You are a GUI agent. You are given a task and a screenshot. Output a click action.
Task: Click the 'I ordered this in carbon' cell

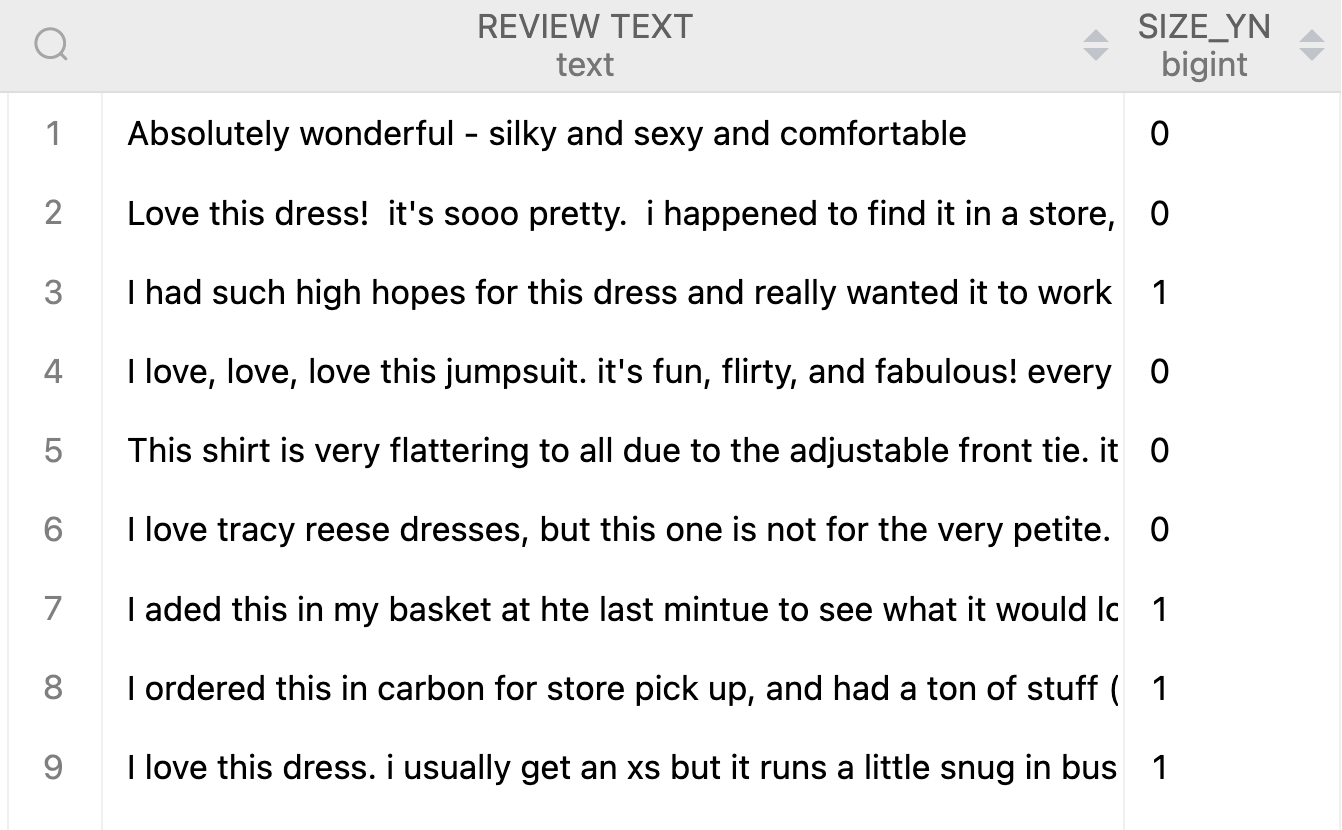(x=613, y=688)
